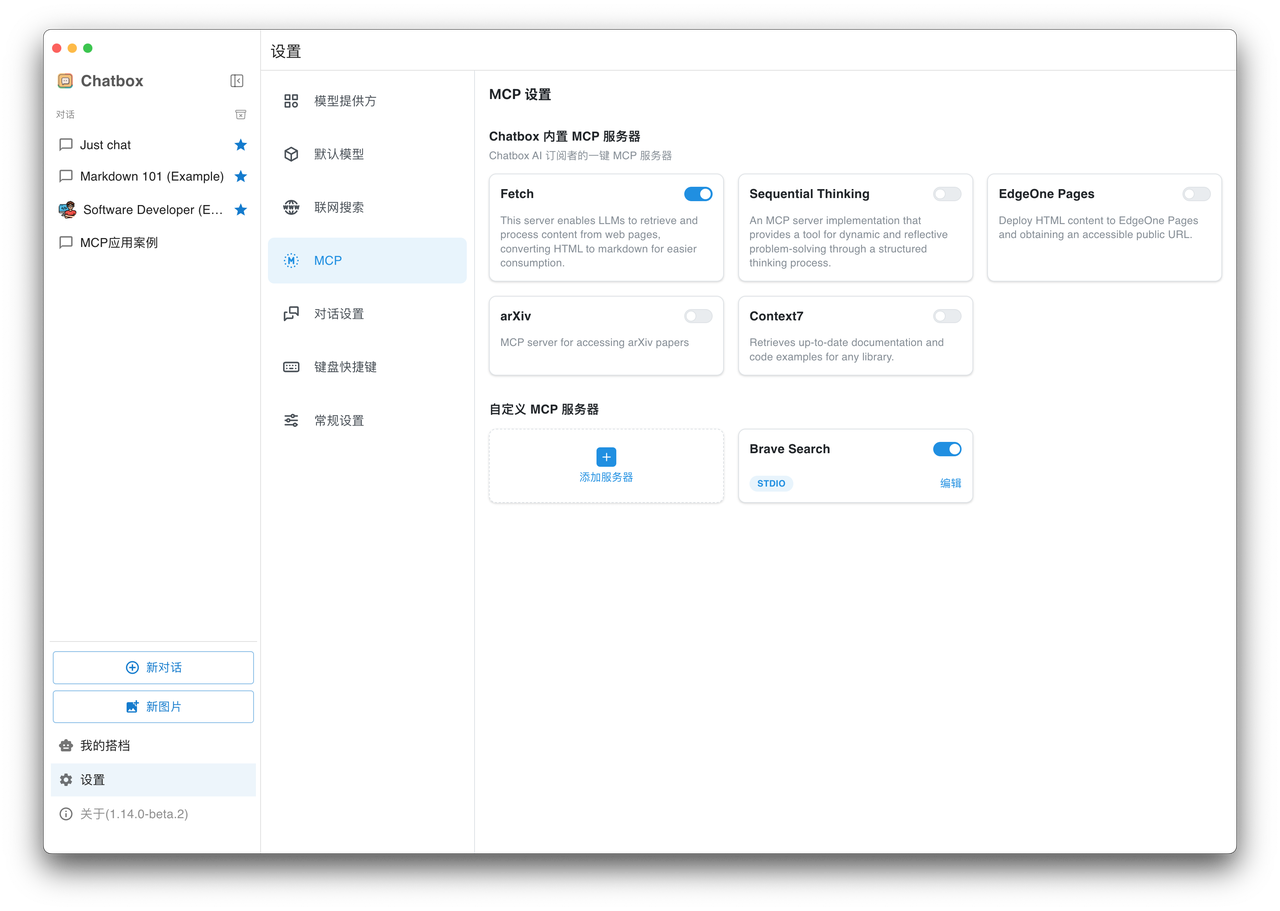
Task: Open 我的搭档 page
Action: click(x=153, y=746)
